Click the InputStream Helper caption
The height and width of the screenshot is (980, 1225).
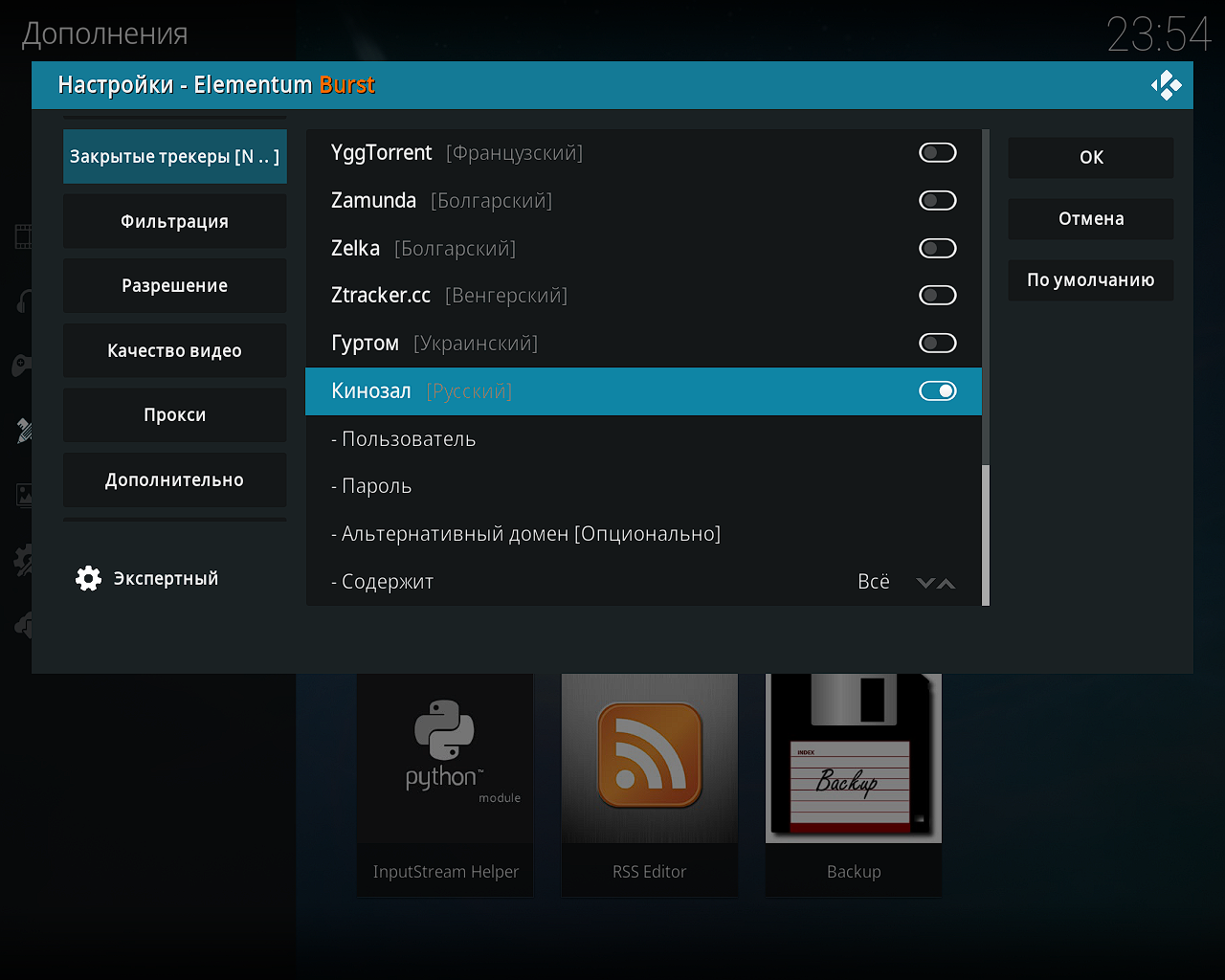(446, 872)
